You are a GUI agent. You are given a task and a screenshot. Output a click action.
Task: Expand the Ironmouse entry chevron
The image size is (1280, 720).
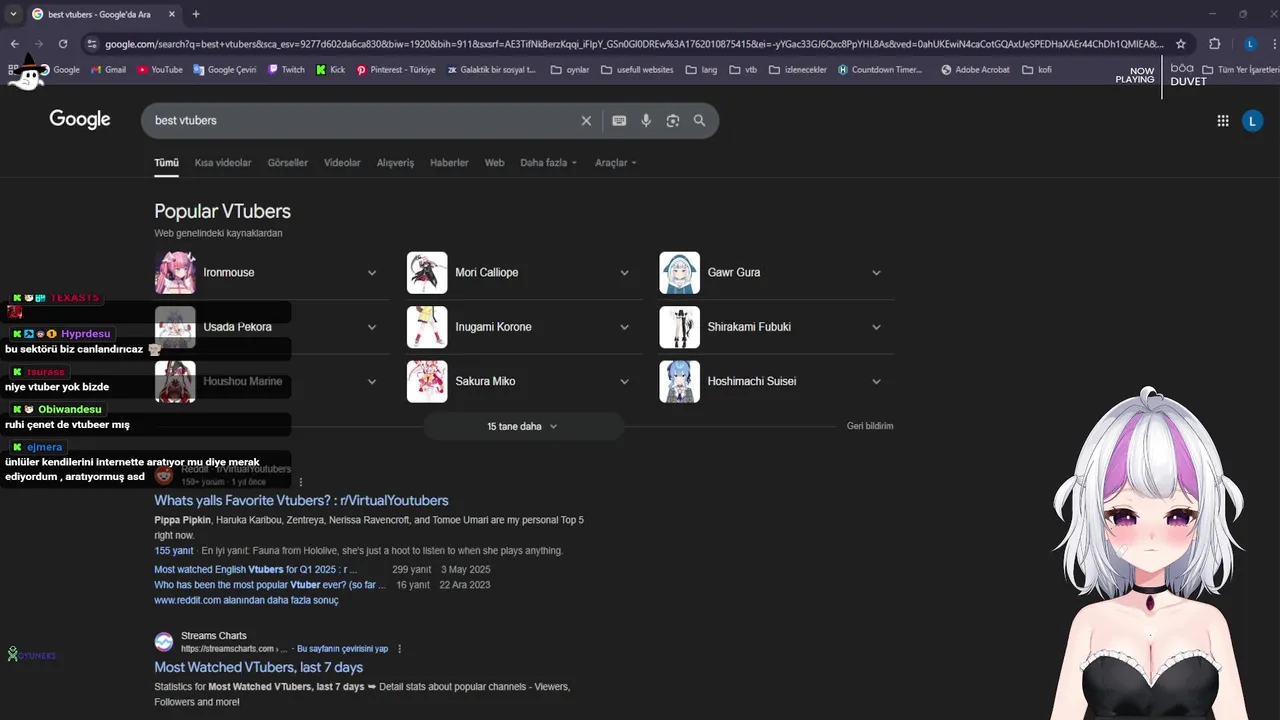[372, 273]
